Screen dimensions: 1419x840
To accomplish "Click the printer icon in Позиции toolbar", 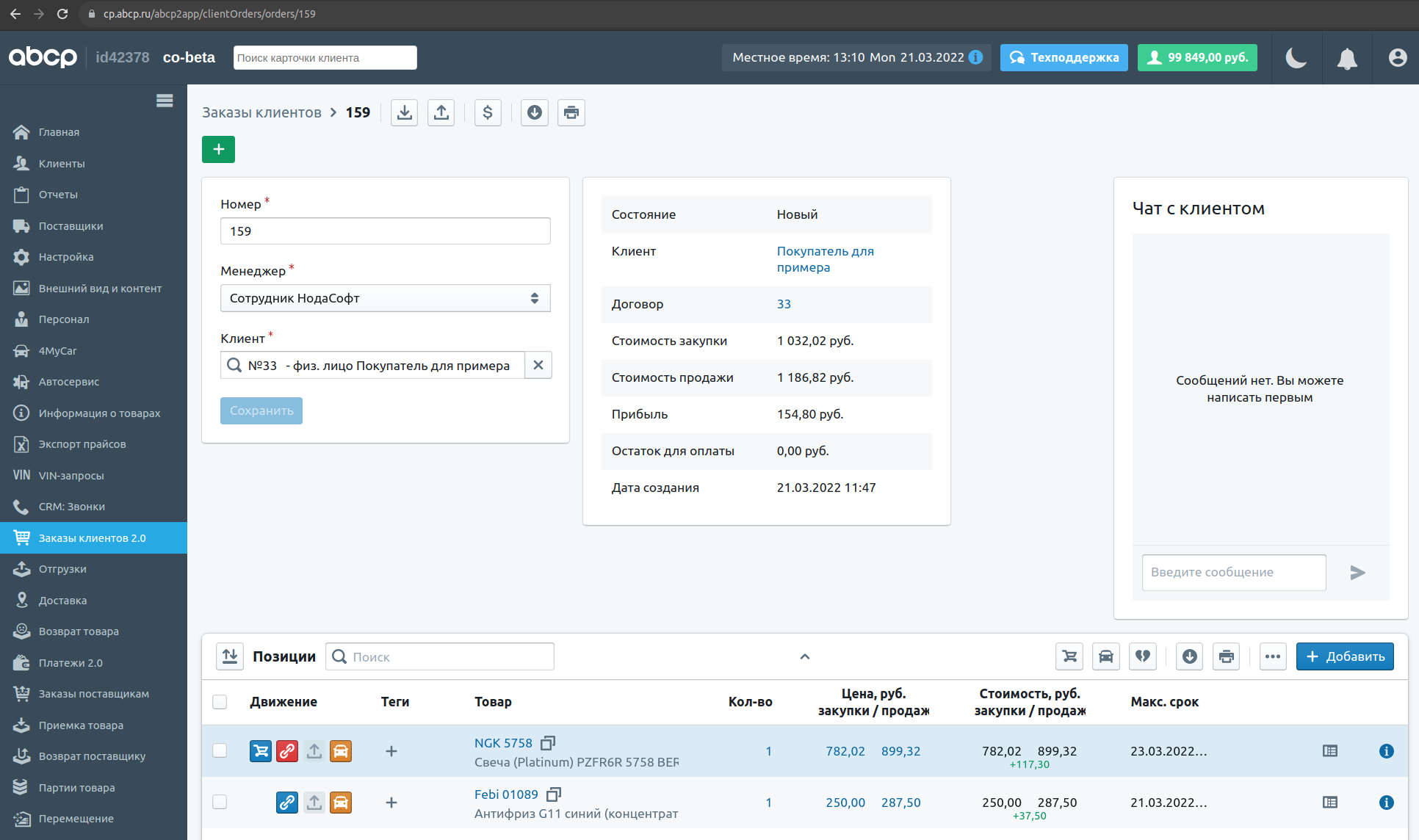I will tap(1227, 656).
